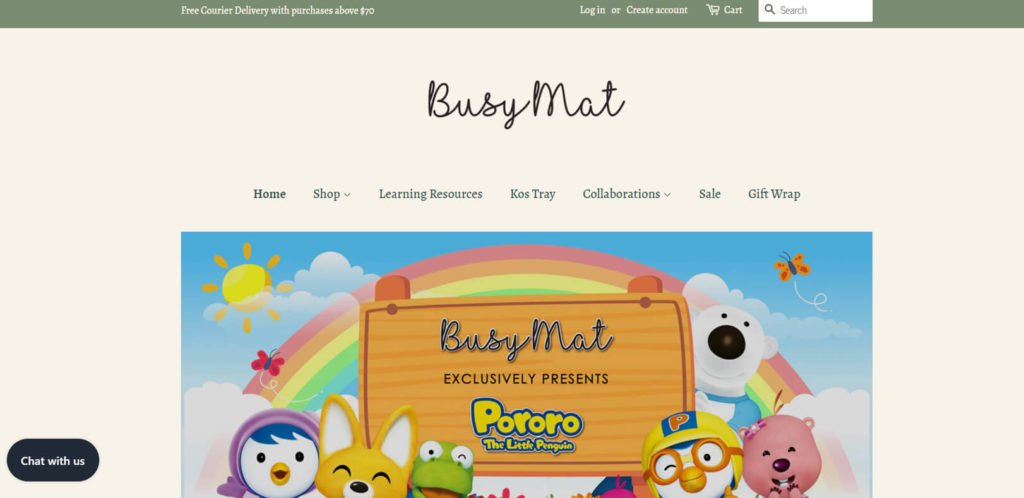1024x498 pixels.
Task: Click the shopping cart icon
Action: [712, 10]
